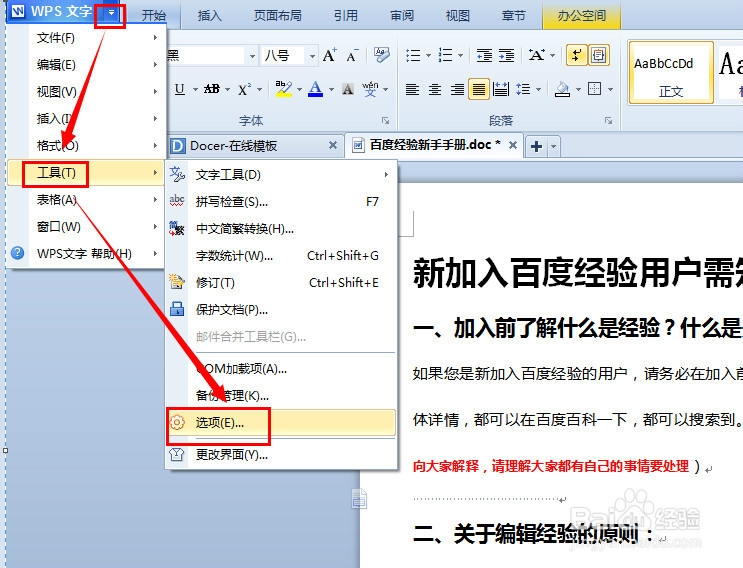Image resolution: width=743 pixels, height=568 pixels.
Task: Switch to the 审阅 ribbon tab
Action: point(402,16)
